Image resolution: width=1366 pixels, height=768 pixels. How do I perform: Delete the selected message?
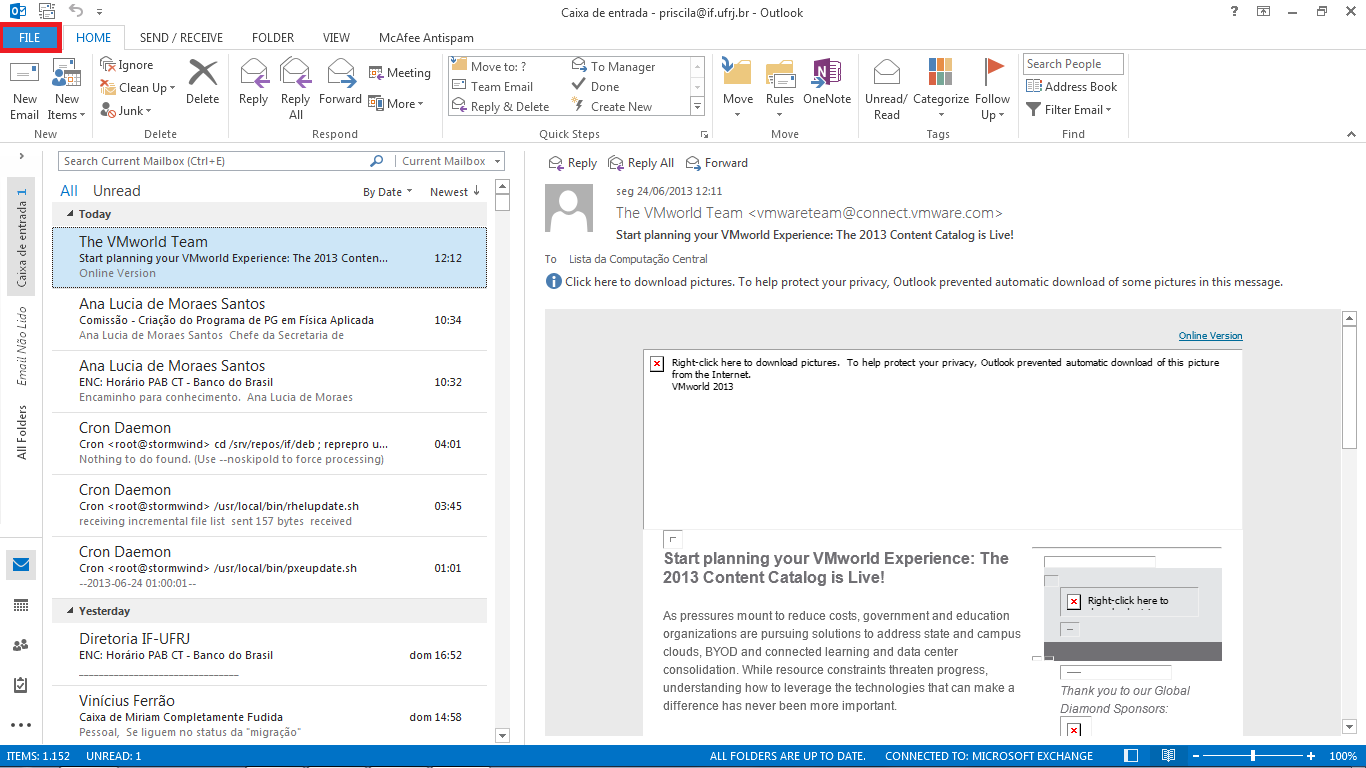tap(202, 82)
